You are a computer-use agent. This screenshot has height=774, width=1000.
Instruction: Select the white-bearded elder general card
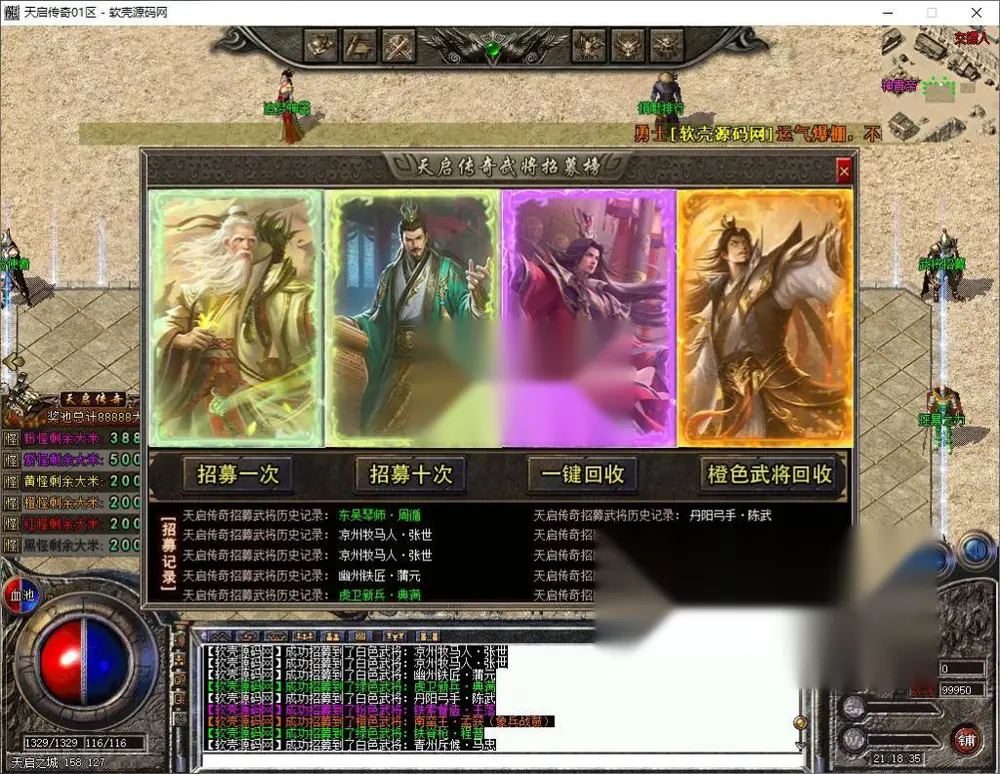(x=236, y=318)
